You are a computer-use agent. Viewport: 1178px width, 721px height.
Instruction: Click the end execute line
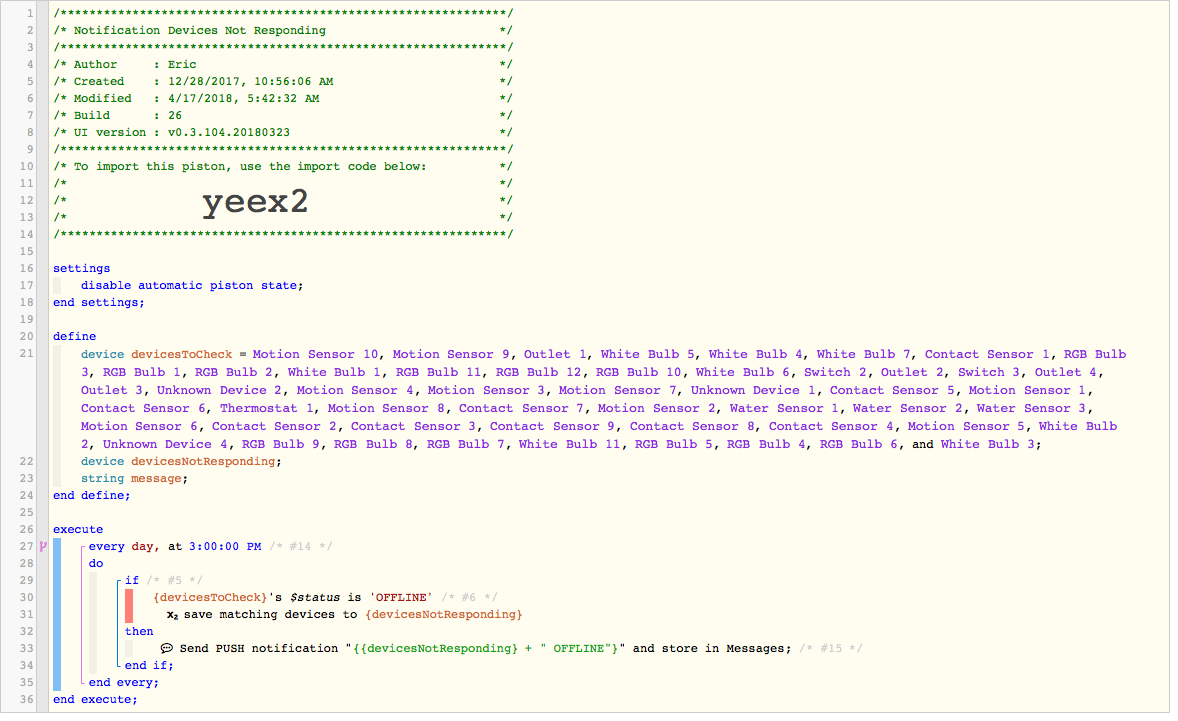95,700
